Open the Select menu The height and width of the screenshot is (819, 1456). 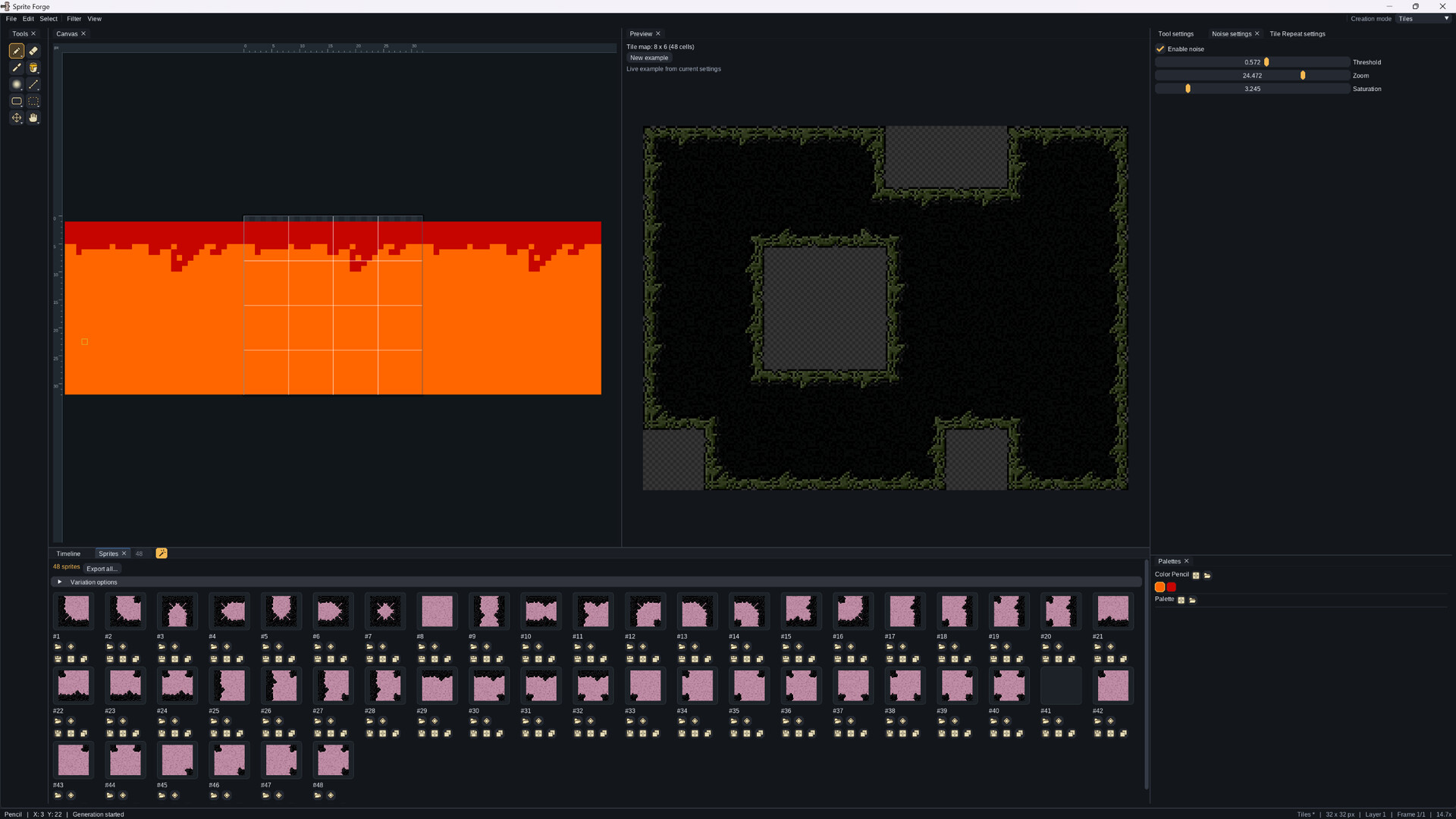click(x=49, y=19)
